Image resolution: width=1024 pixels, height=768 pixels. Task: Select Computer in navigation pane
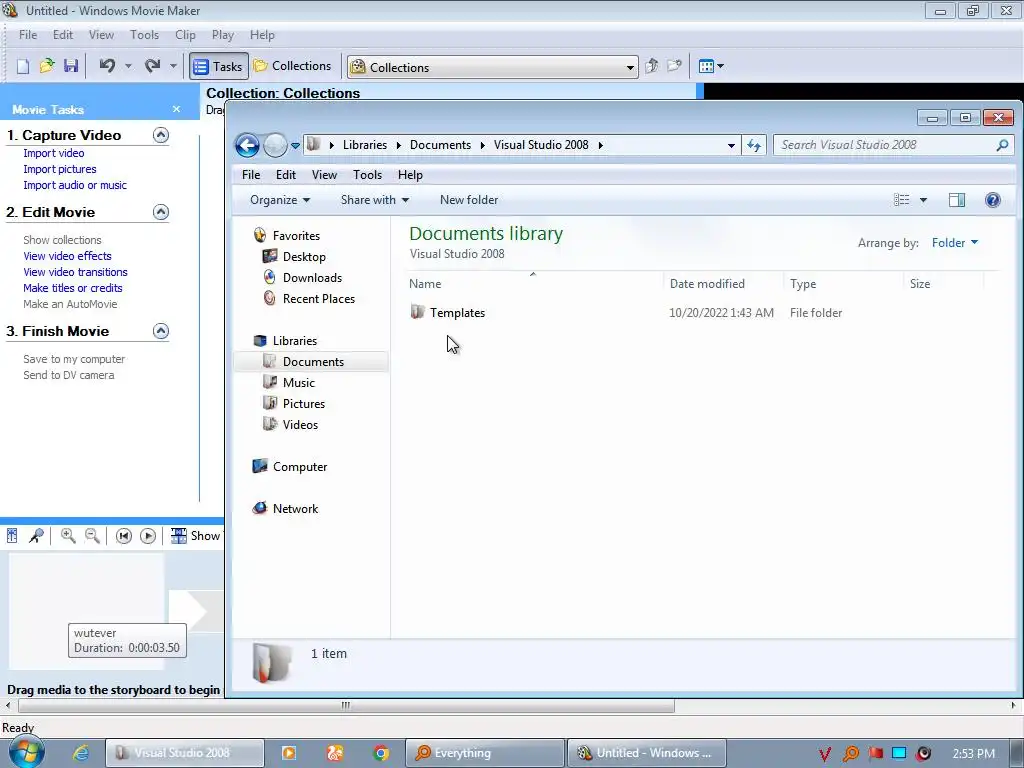click(300, 467)
